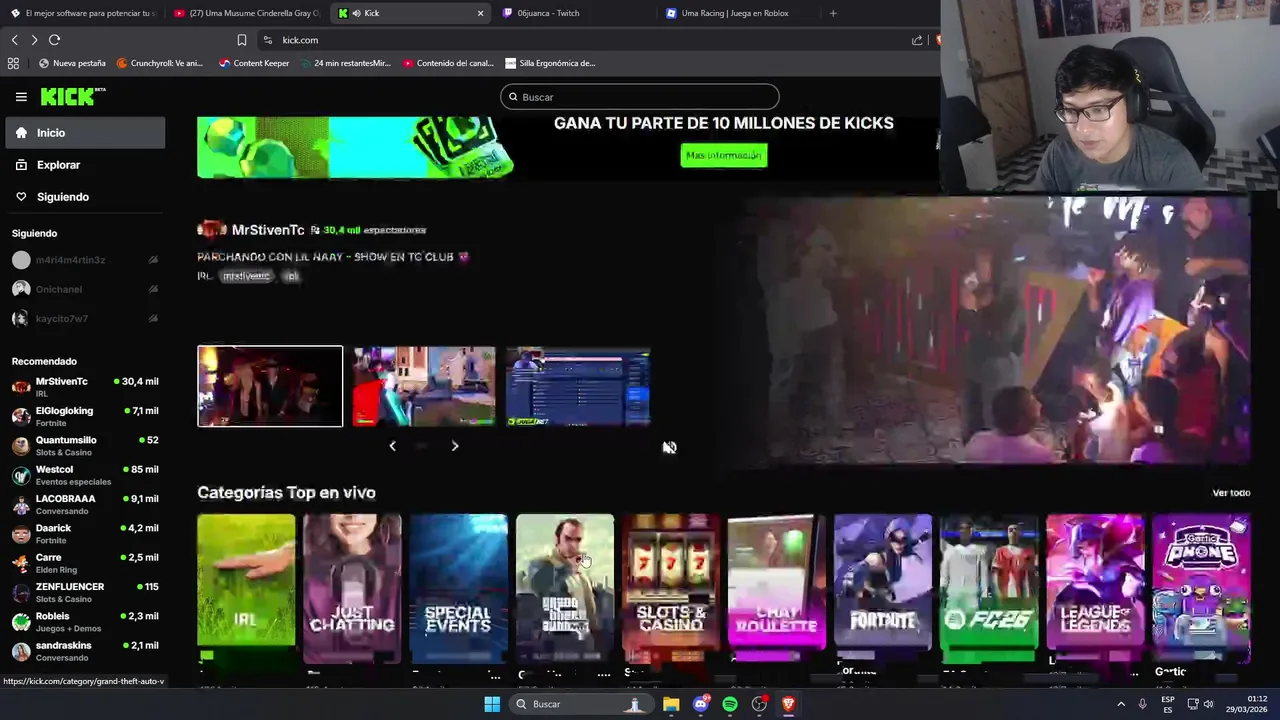Open File Explorer from taskbar
This screenshot has width=1280, height=720.
[x=671, y=704]
